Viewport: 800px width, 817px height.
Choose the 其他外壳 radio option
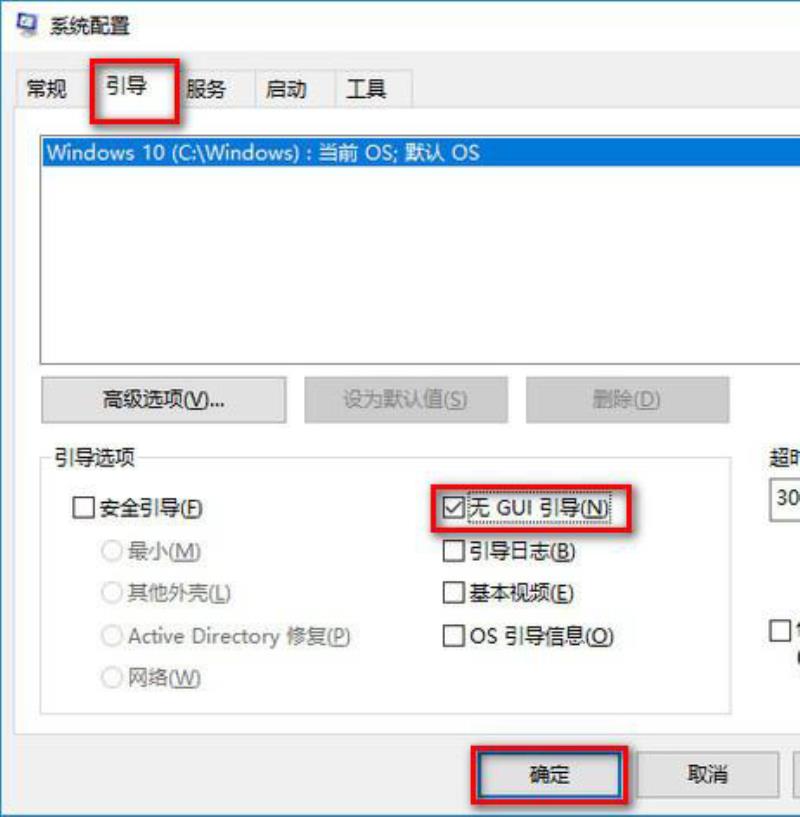[x=112, y=592]
